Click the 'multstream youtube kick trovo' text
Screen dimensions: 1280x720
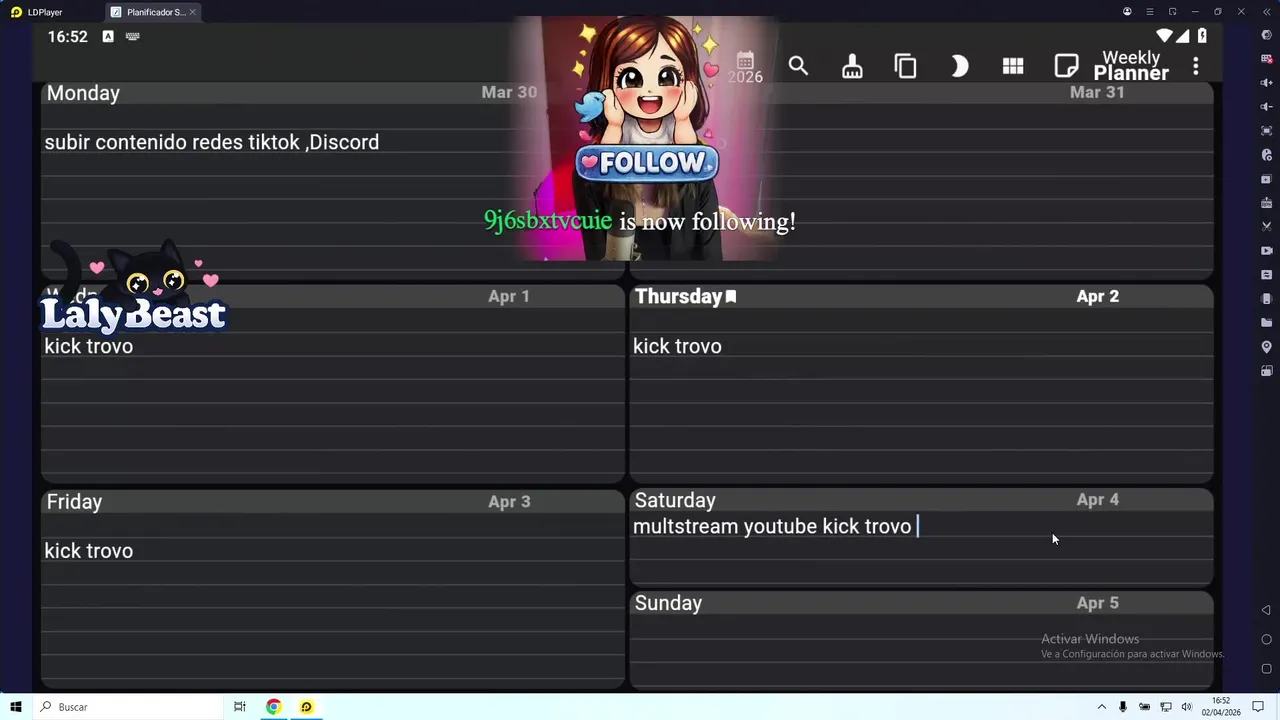coord(772,526)
